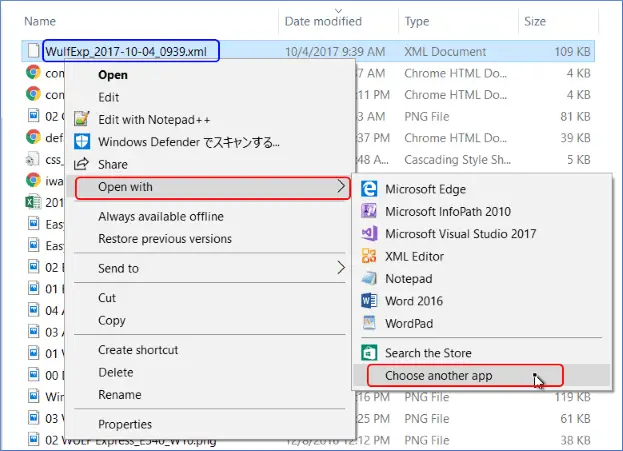Click the image icon of 61 KB PNG file
The height and width of the screenshot is (451, 623).
(34, 418)
